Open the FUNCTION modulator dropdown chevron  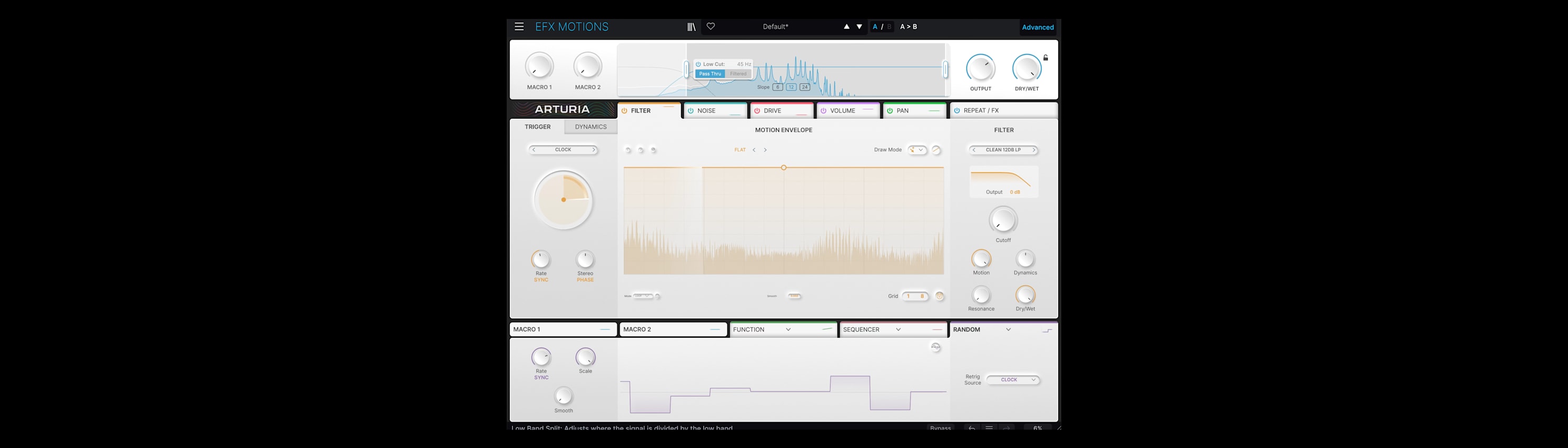[x=787, y=329]
